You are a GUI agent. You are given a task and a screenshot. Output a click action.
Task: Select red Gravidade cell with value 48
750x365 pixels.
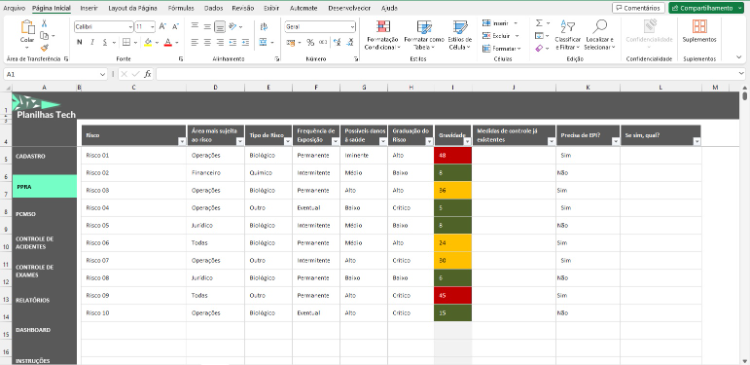tap(453, 155)
